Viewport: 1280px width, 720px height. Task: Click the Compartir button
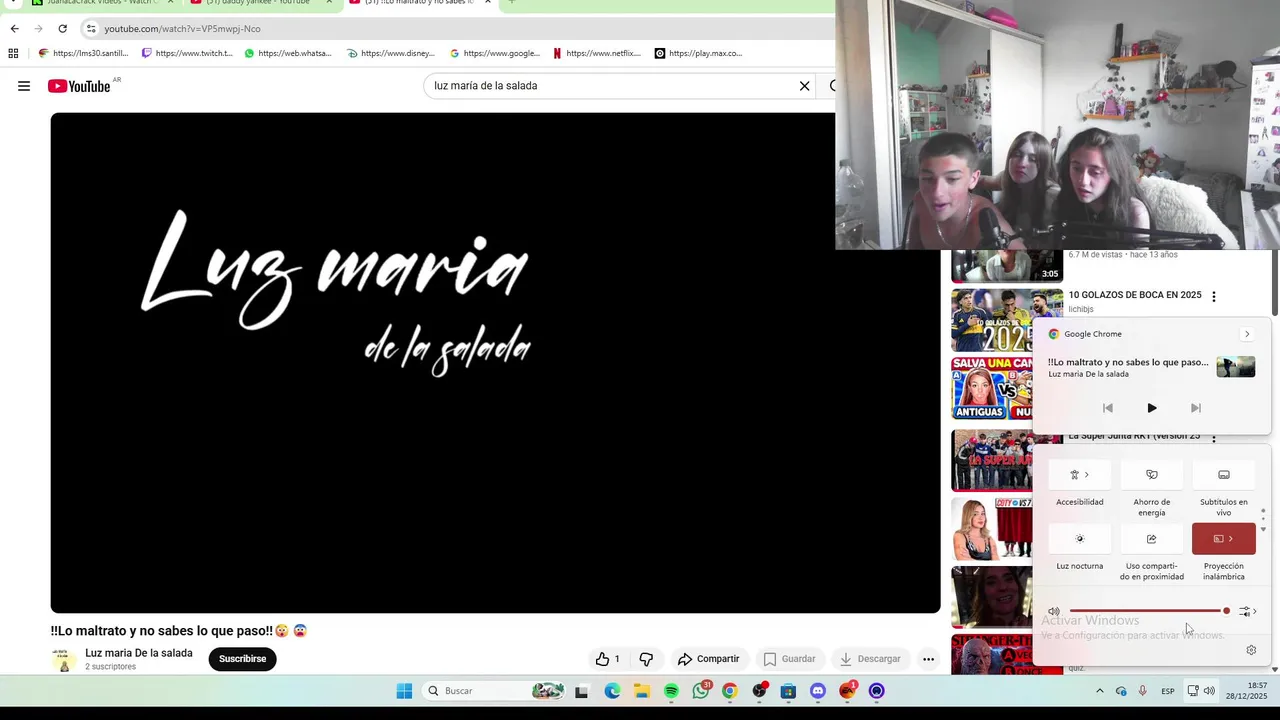(x=708, y=659)
